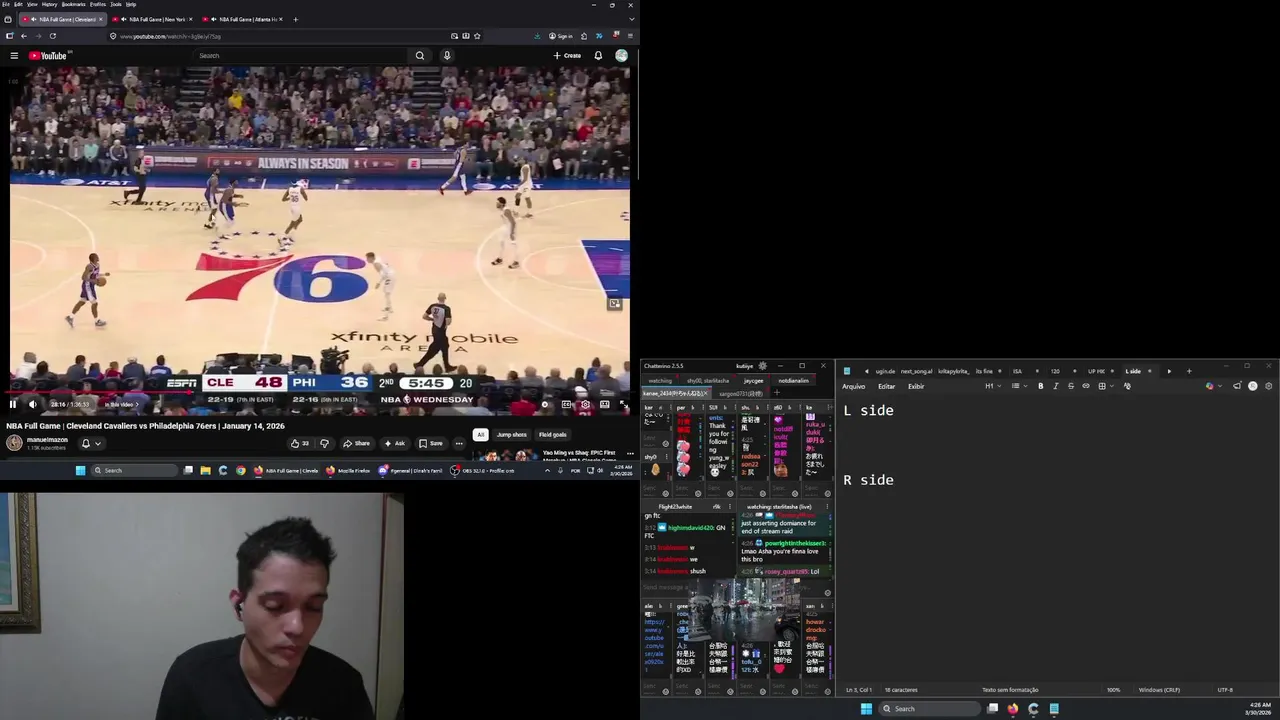Toggle autoplay switch on the player
Viewport: 1280px width, 720px height.
pos(546,404)
